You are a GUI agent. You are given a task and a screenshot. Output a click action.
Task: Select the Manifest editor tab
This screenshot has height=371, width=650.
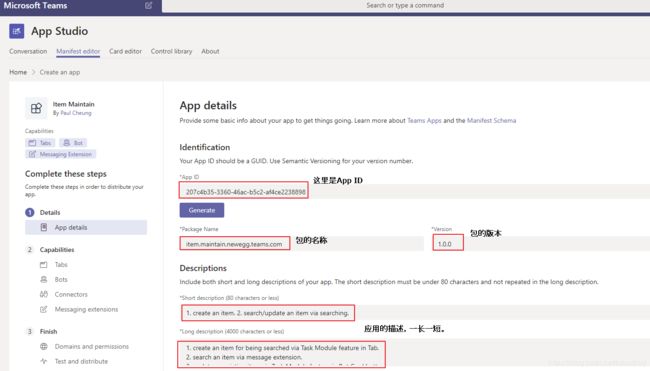(78, 51)
